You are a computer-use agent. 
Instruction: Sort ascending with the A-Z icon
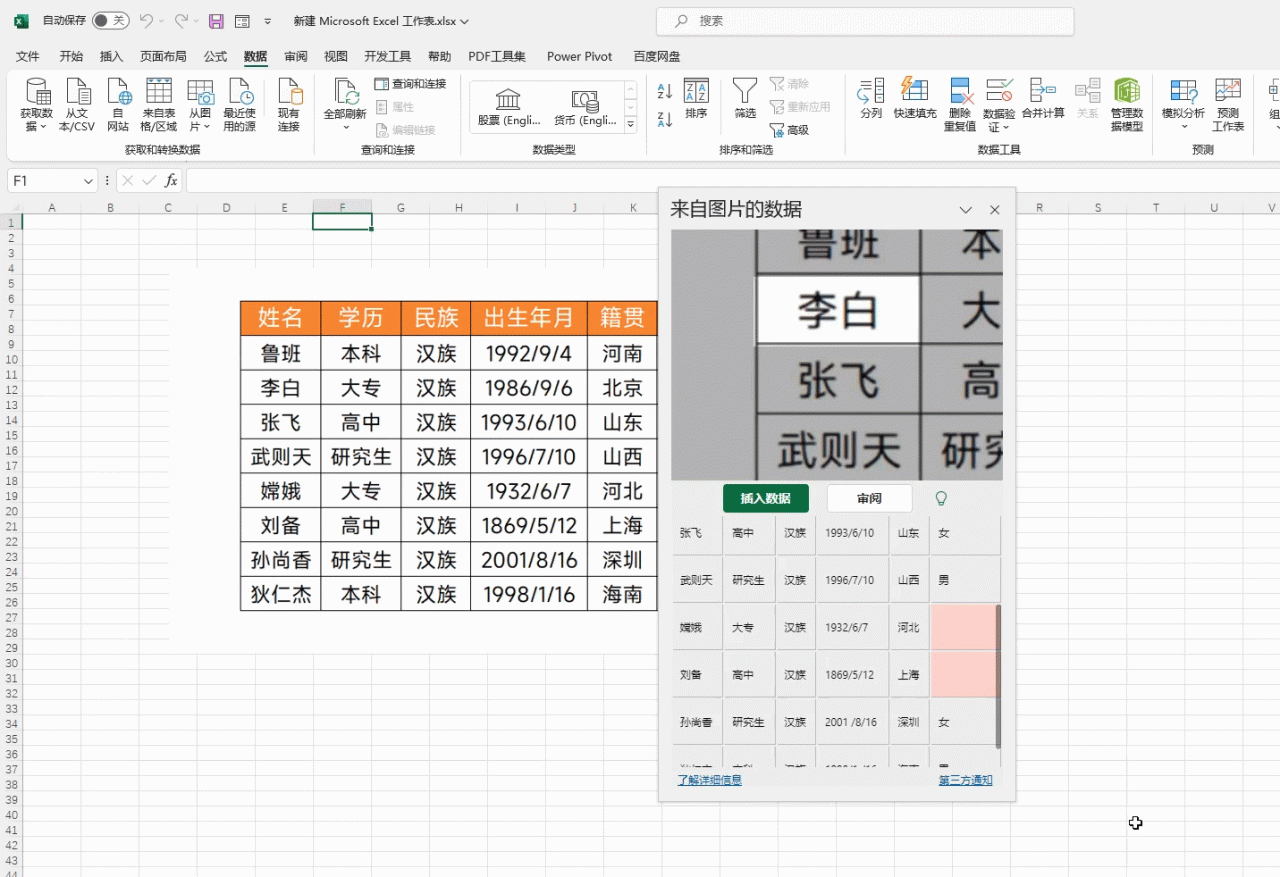click(x=665, y=92)
